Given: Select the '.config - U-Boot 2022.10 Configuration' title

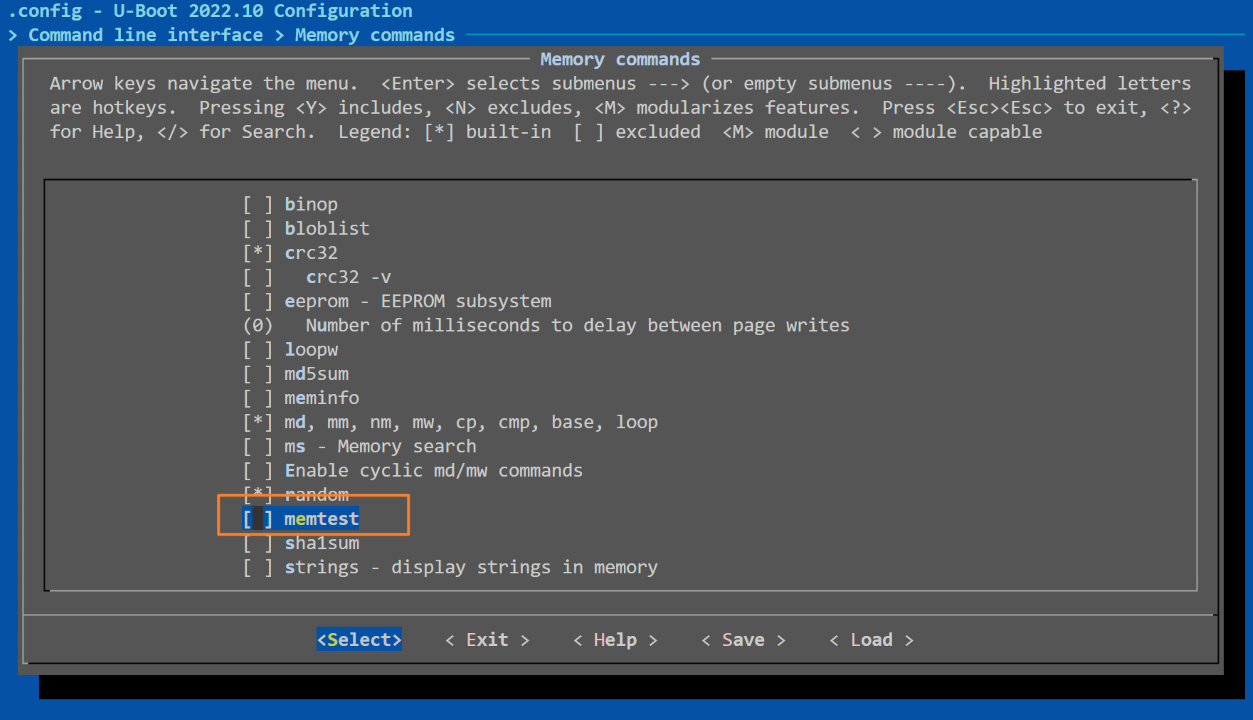Looking at the screenshot, I should [210, 11].
